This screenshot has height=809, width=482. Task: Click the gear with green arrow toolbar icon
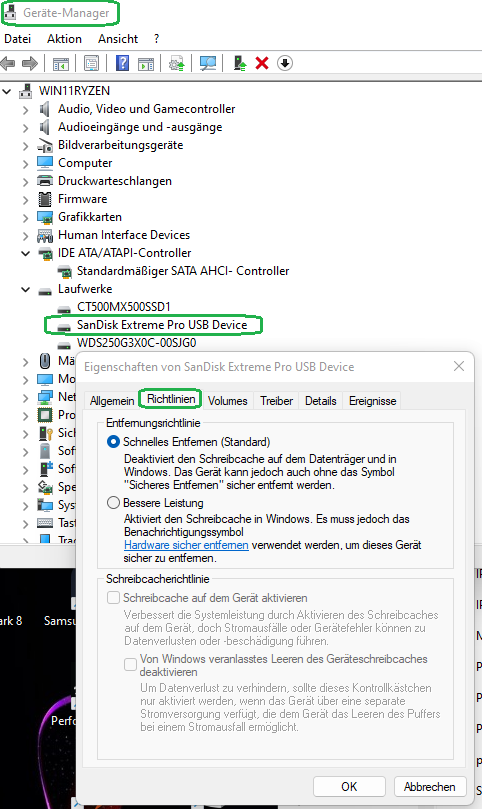tap(177, 63)
